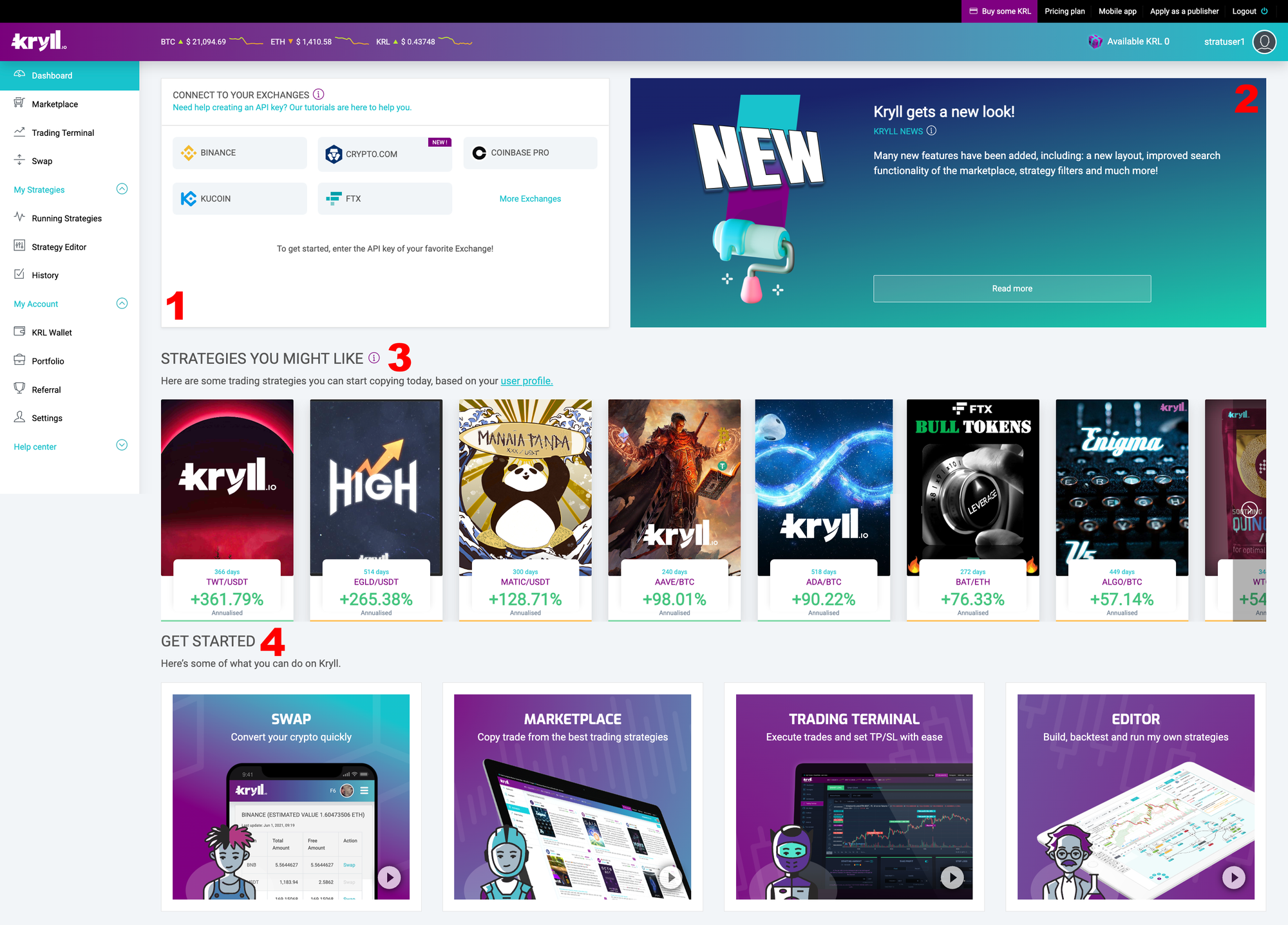
Task: Click the Settings person icon
Action: coord(19,417)
